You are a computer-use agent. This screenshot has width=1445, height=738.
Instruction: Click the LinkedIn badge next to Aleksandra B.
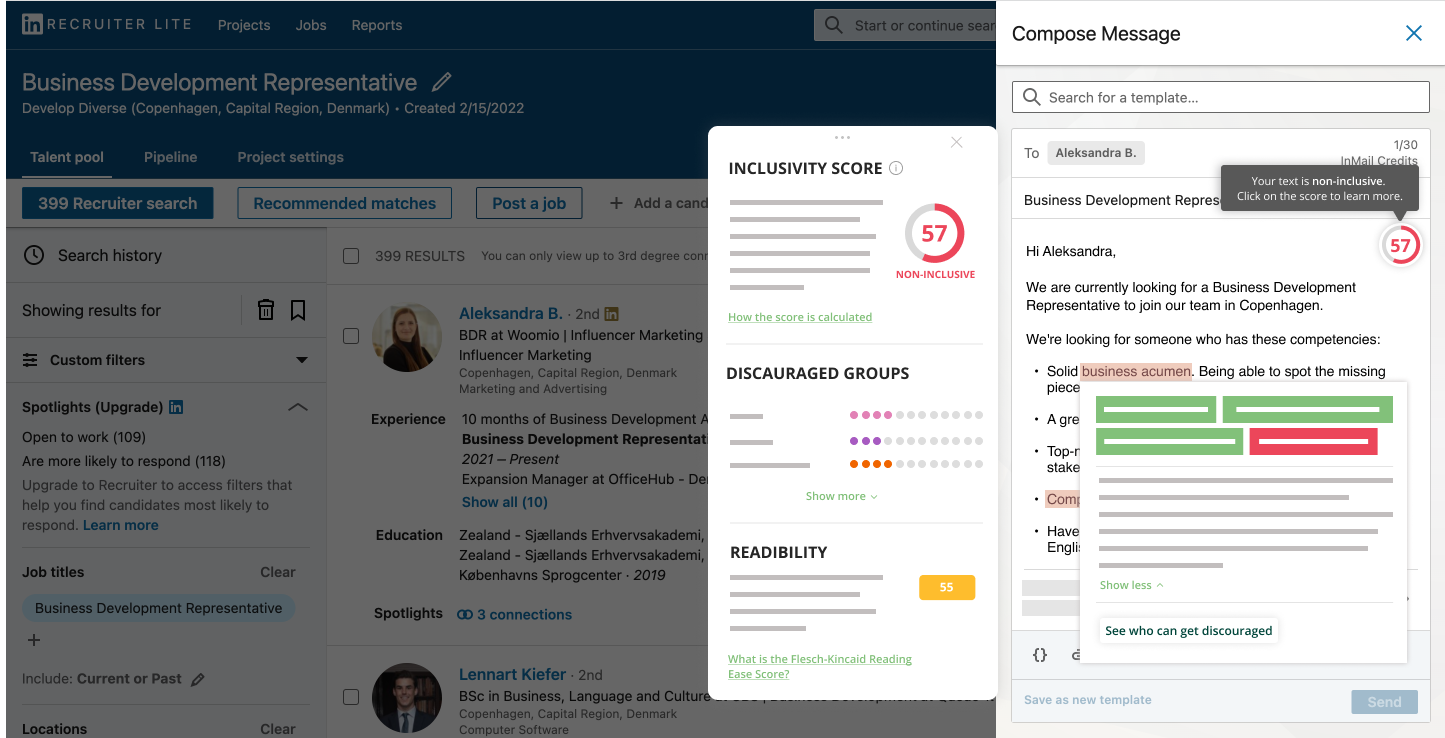coord(612,314)
